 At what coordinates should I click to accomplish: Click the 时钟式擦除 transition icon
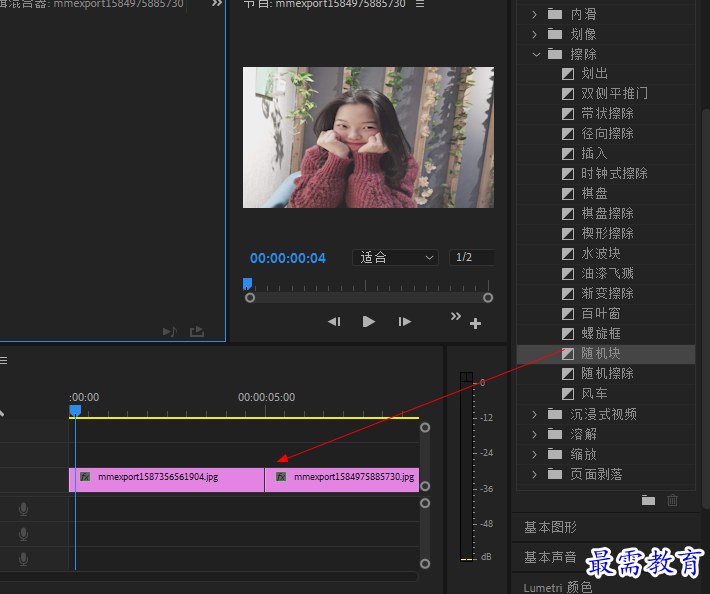(568, 173)
